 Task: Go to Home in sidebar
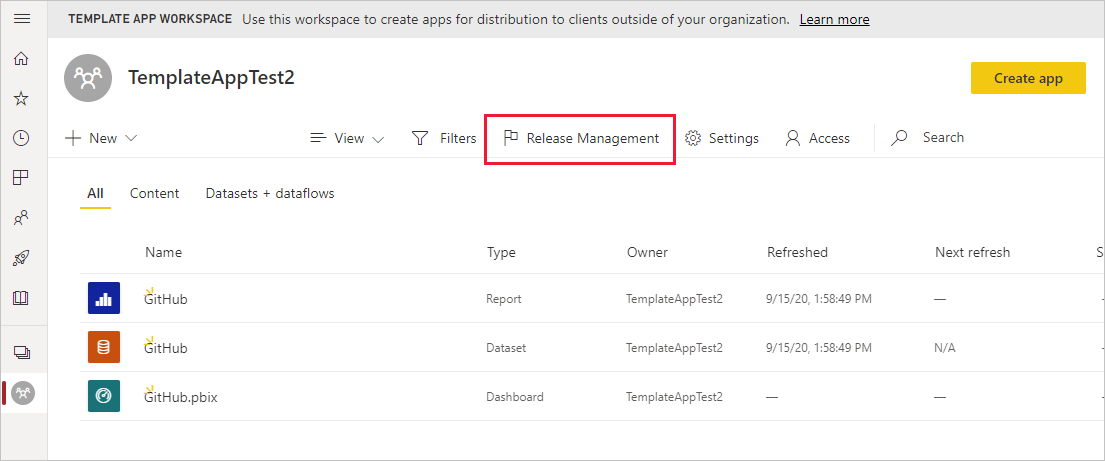tap(22, 59)
